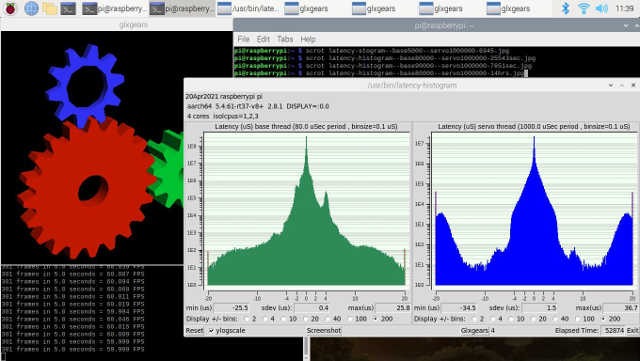Toggle the ylogscale checkbox
Viewport: 640px width, 361px height.
click(x=211, y=330)
